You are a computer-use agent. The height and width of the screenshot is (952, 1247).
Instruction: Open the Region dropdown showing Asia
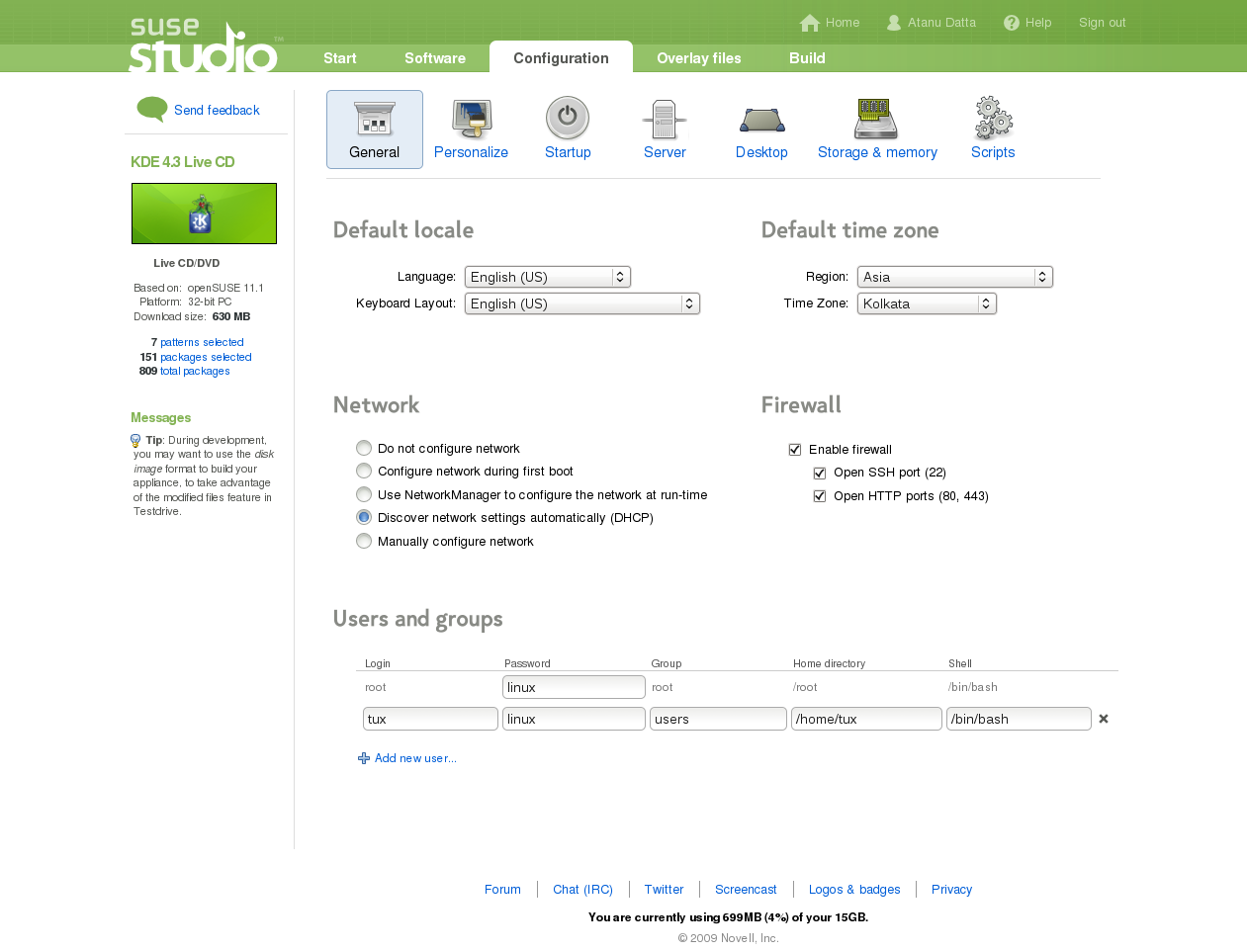coord(955,277)
